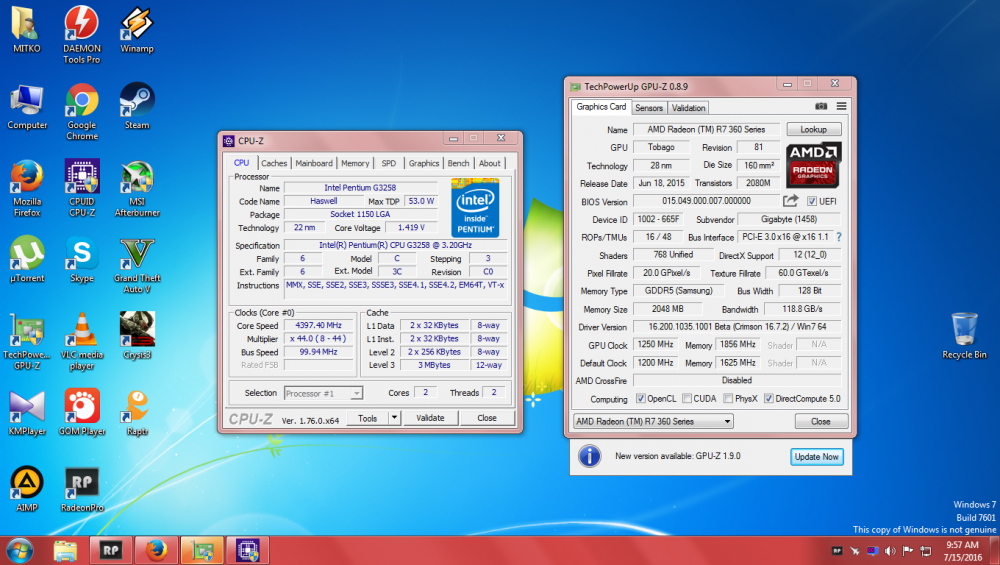This screenshot has height=565, width=1000.
Task: Toggle the UEFI checkbox in GPU-Z
Action: (x=811, y=201)
